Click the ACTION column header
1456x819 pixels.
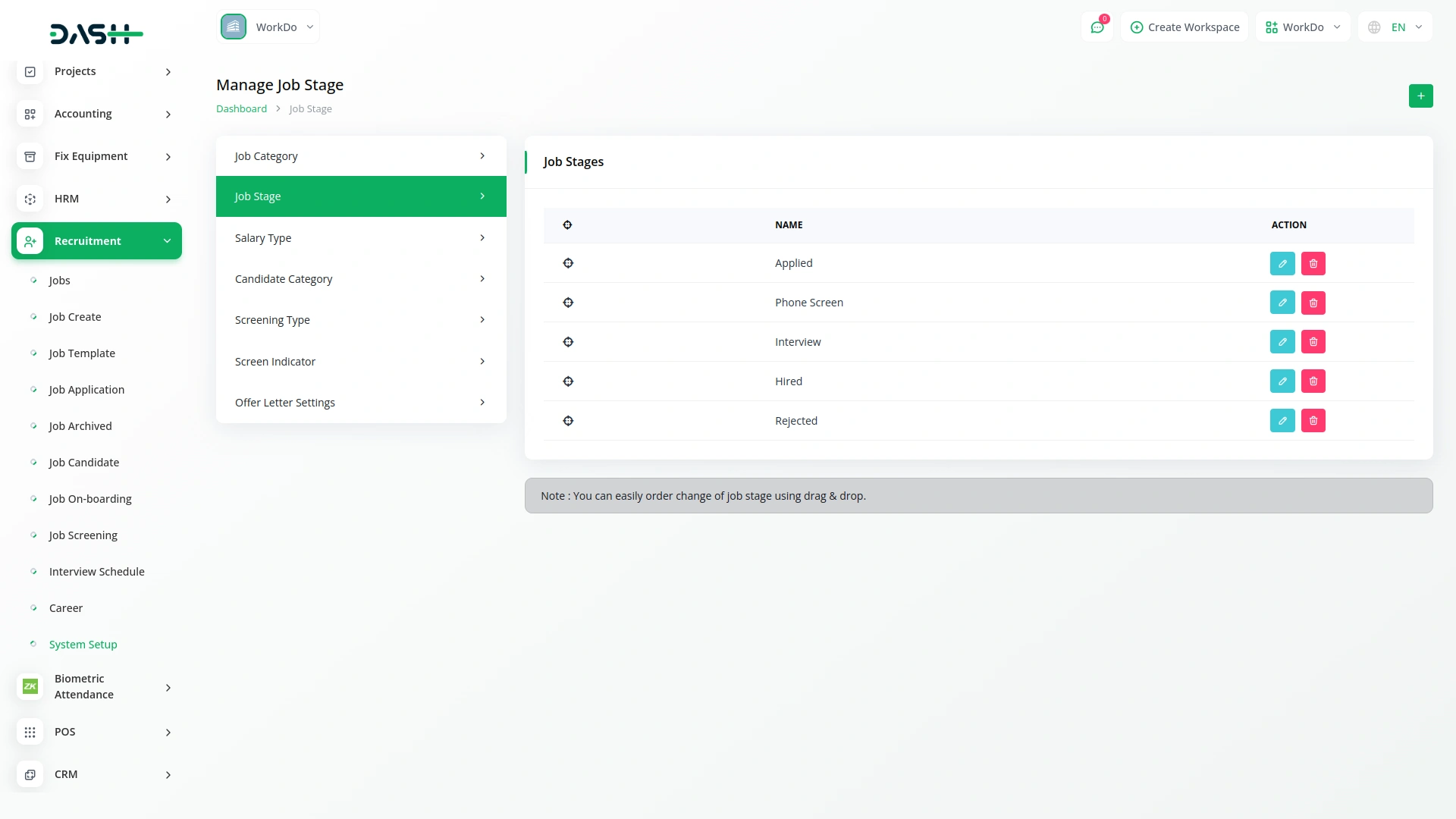[x=1289, y=225]
